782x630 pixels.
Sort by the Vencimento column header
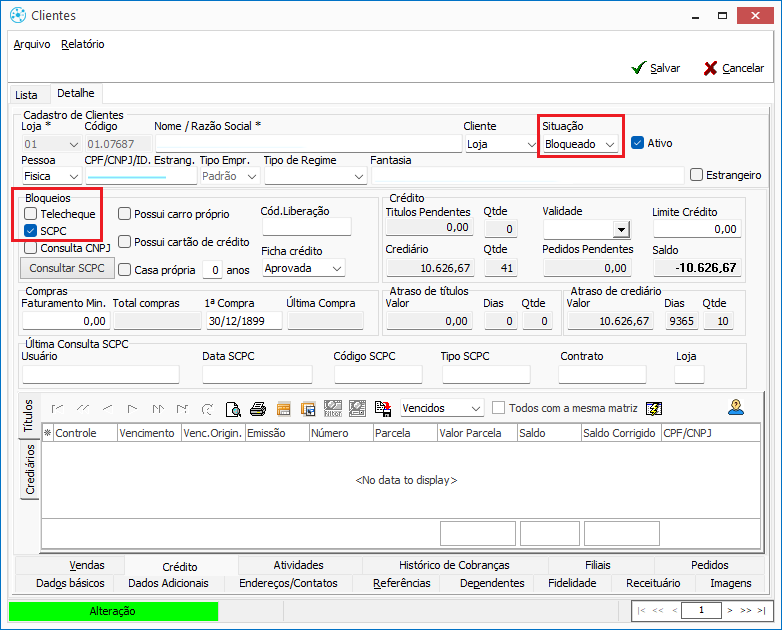(149, 433)
